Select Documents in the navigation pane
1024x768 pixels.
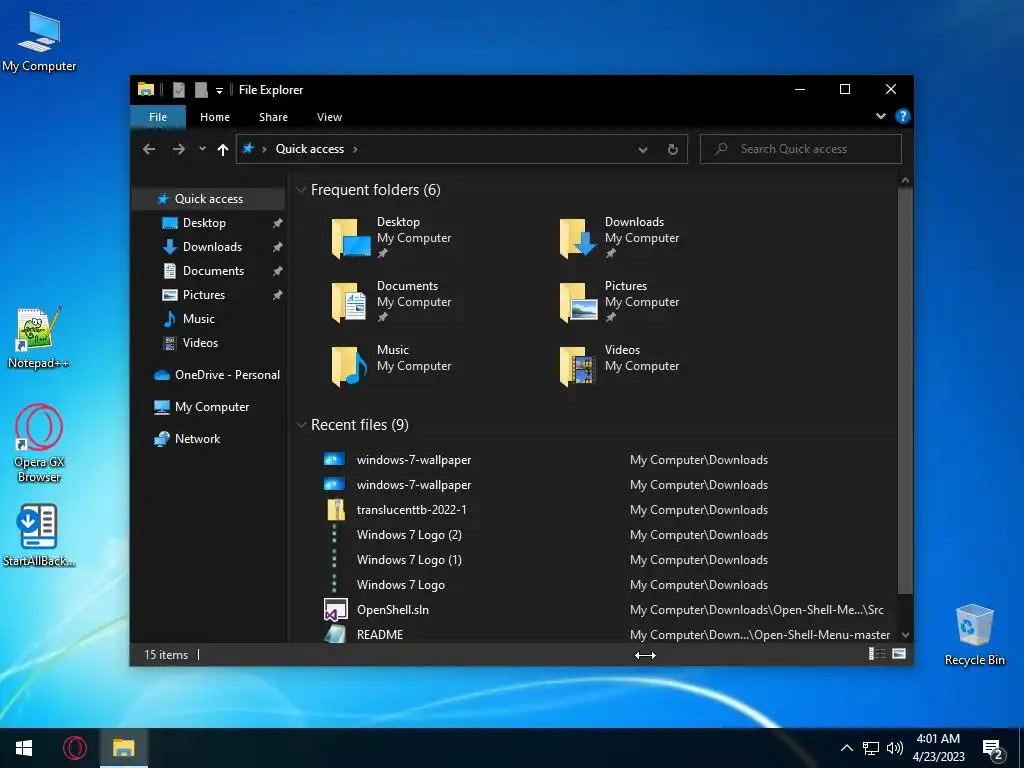[x=213, y=271]
